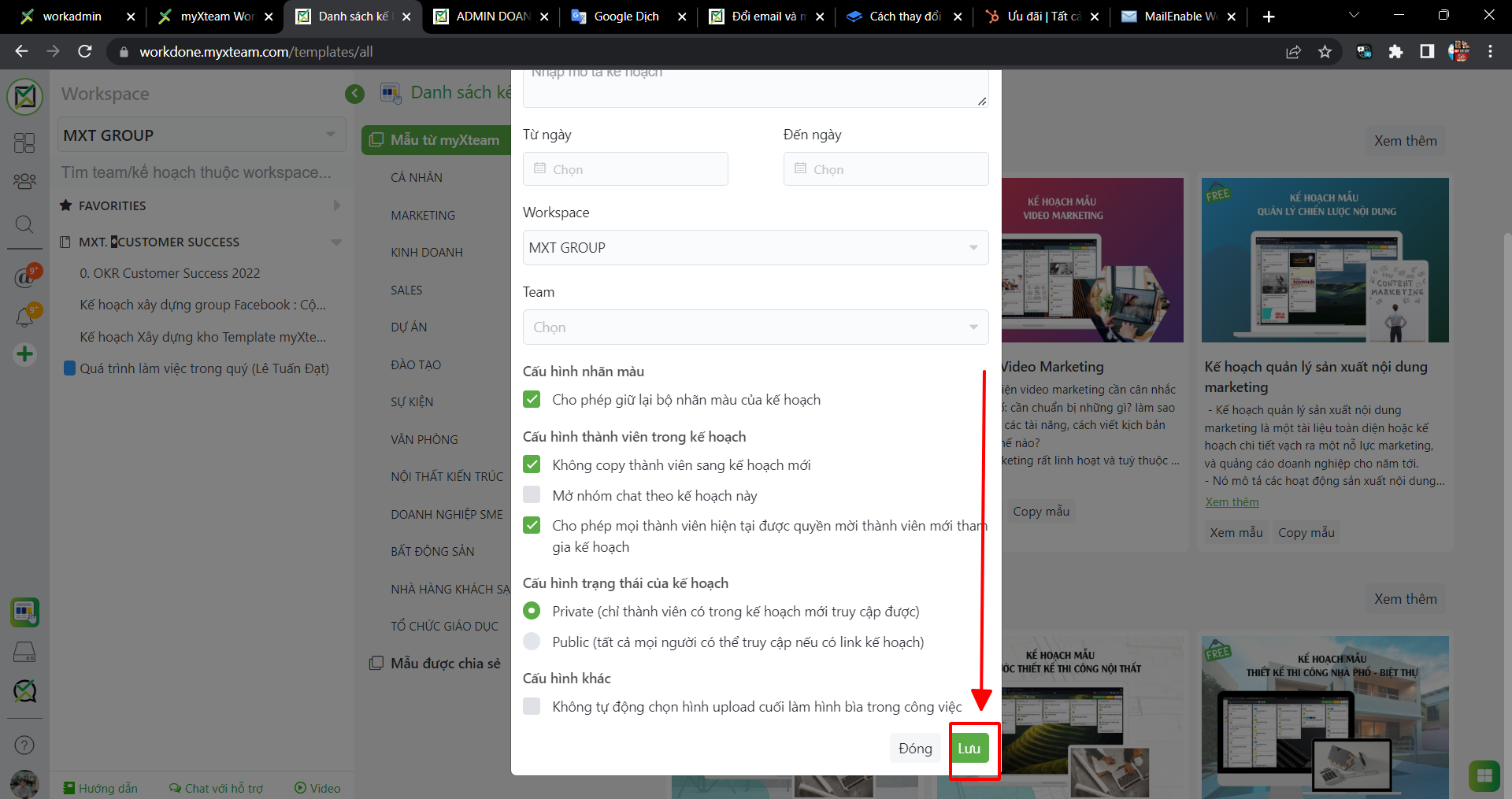The width and height of the screenshot is (1512, 799).
Task: Click the 'Từ ngày' date field
Action: [x=625, y=169]
